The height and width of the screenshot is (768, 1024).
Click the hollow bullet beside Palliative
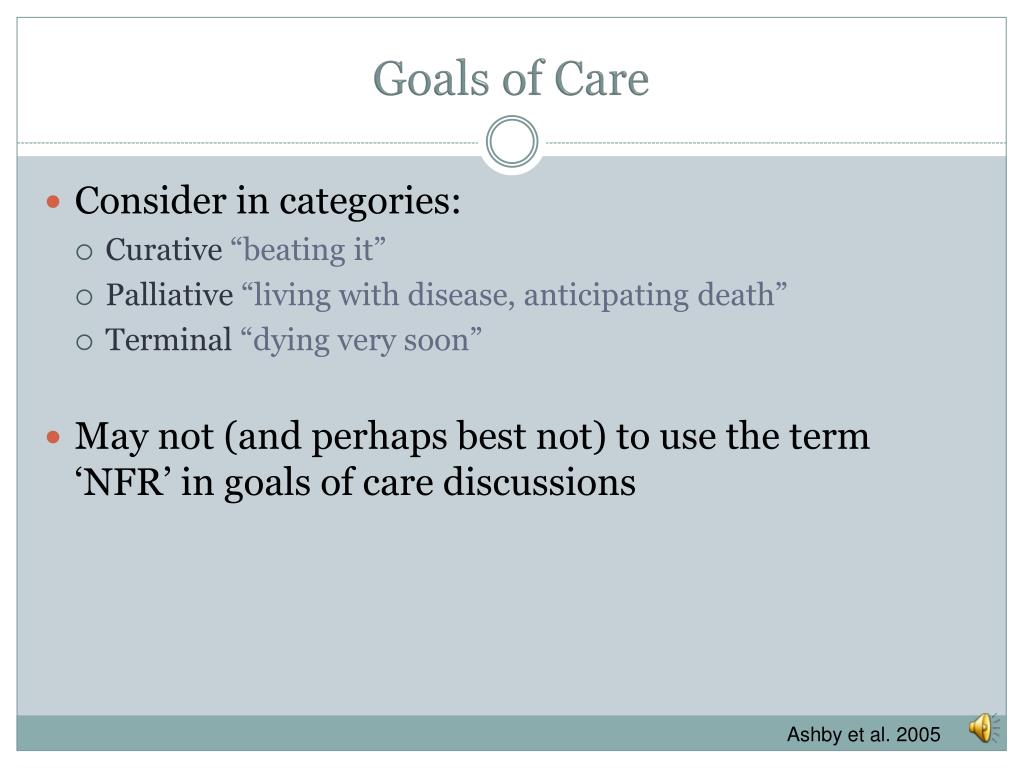[84, 298]
